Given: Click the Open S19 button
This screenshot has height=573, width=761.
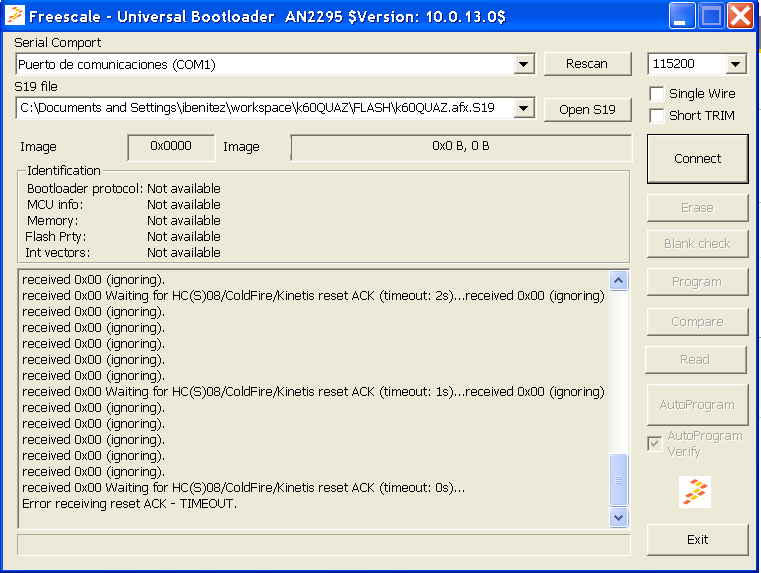Looking at the screenshot, I should pyautogui.click(x=587, y=110).
